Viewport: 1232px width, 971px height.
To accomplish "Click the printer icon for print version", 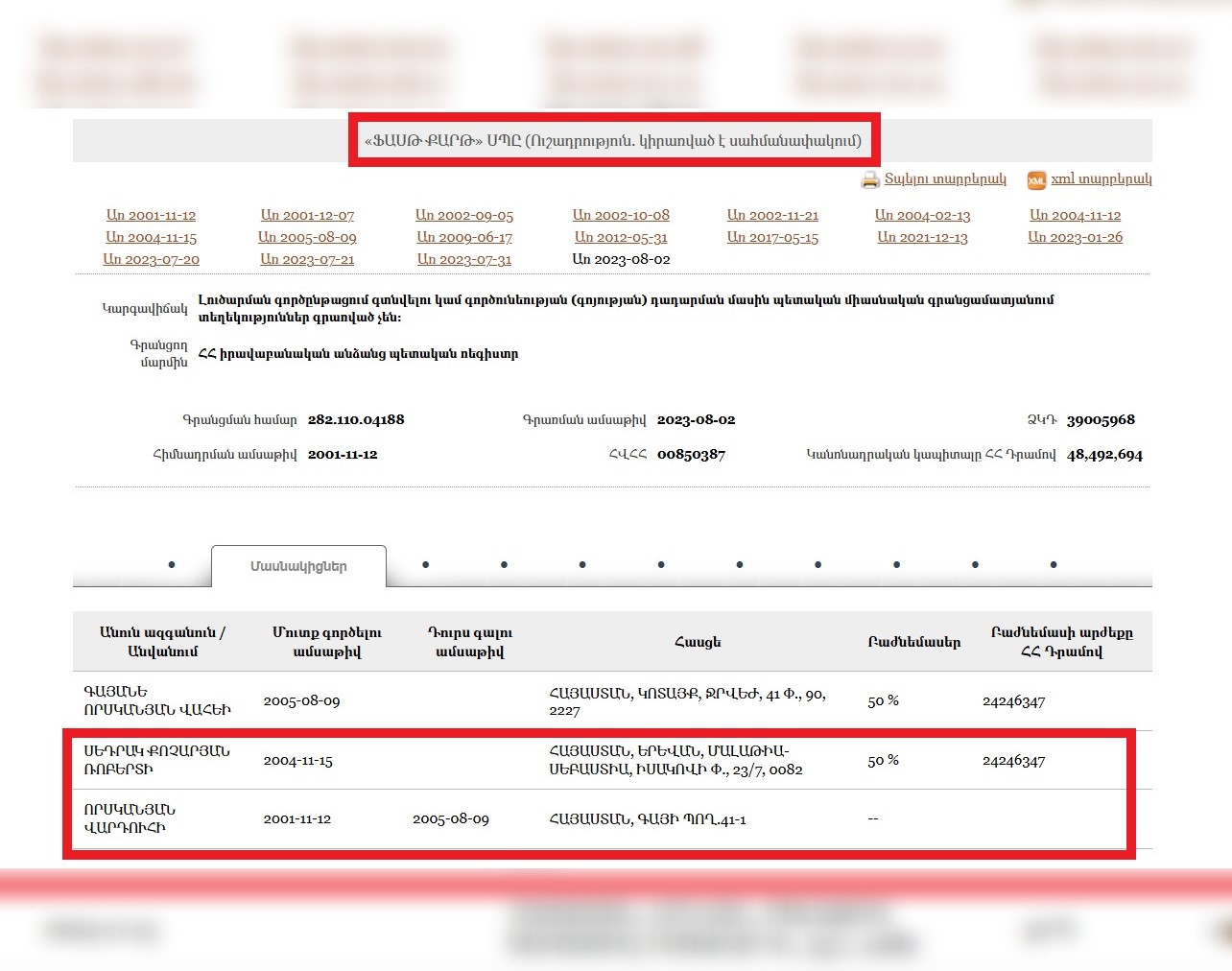I will click(870, 179).
